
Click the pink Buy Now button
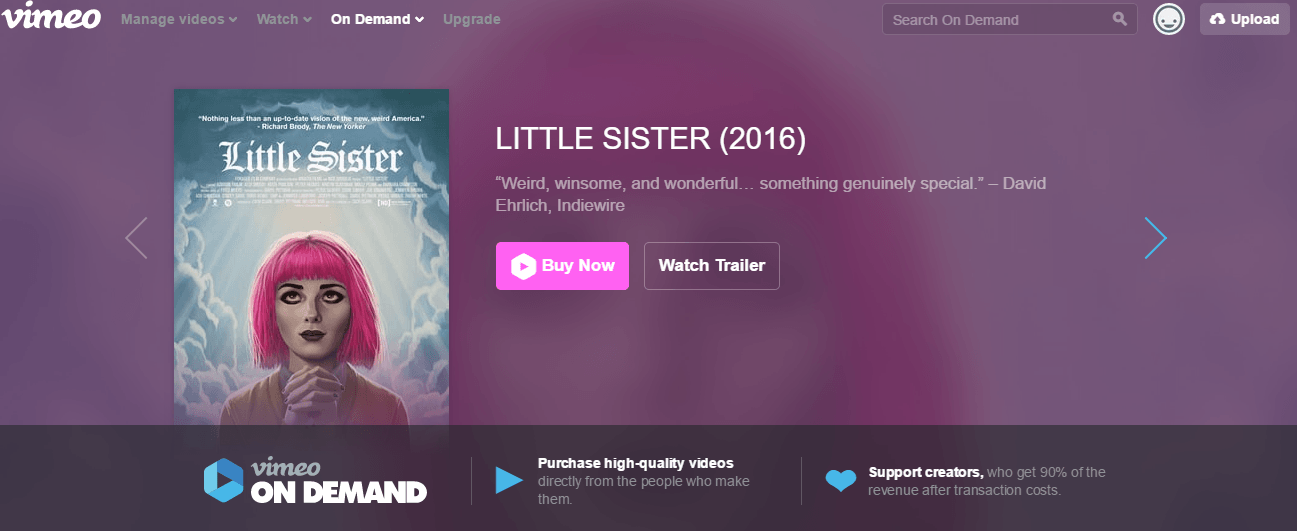pos(562,266)
